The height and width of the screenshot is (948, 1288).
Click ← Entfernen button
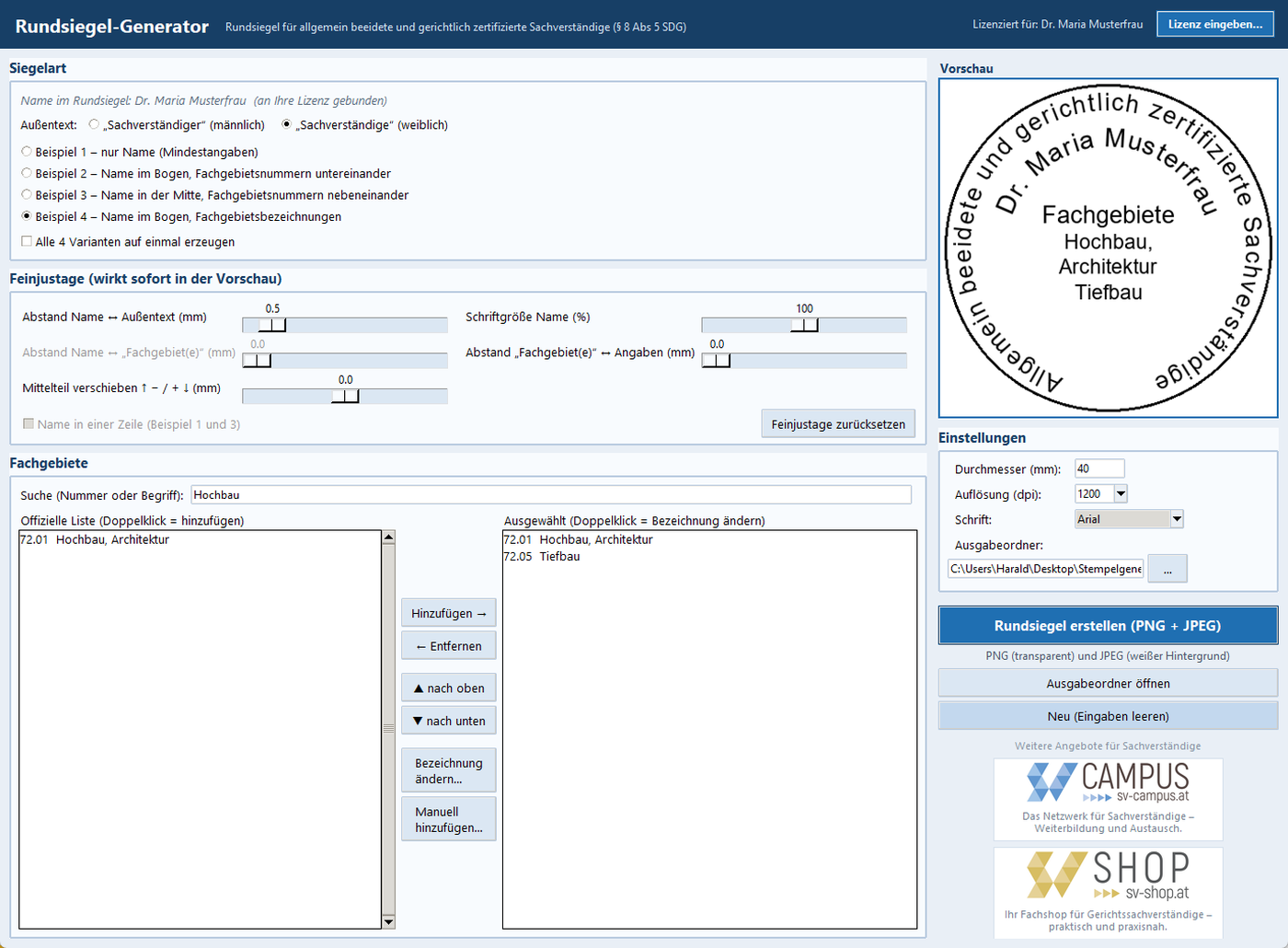449,646
